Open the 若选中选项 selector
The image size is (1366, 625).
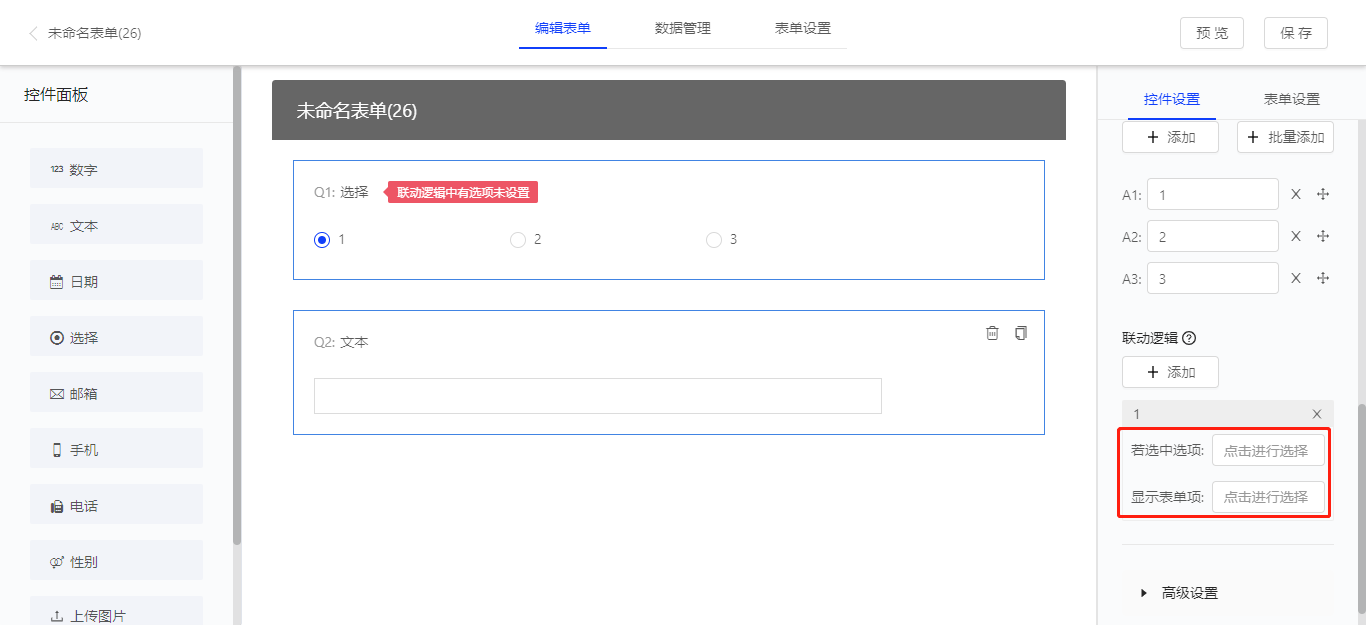pos(1267,451)
